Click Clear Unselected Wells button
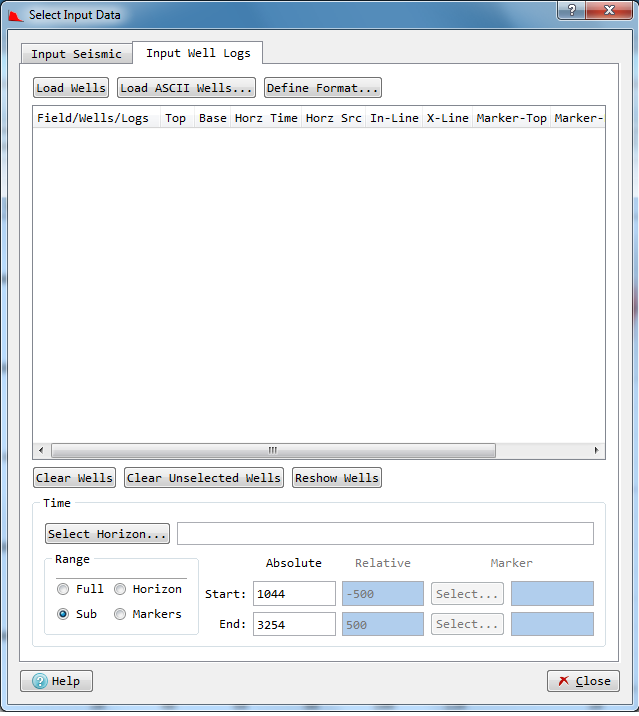639x716 pixels. pyautogui.click(x=204, y=478)
